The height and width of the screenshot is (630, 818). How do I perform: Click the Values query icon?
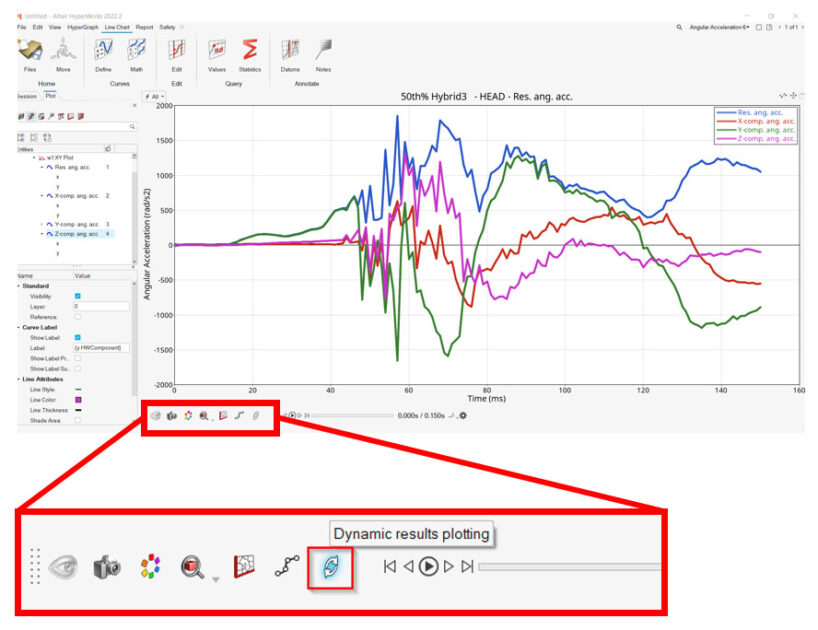click(216, 51)
